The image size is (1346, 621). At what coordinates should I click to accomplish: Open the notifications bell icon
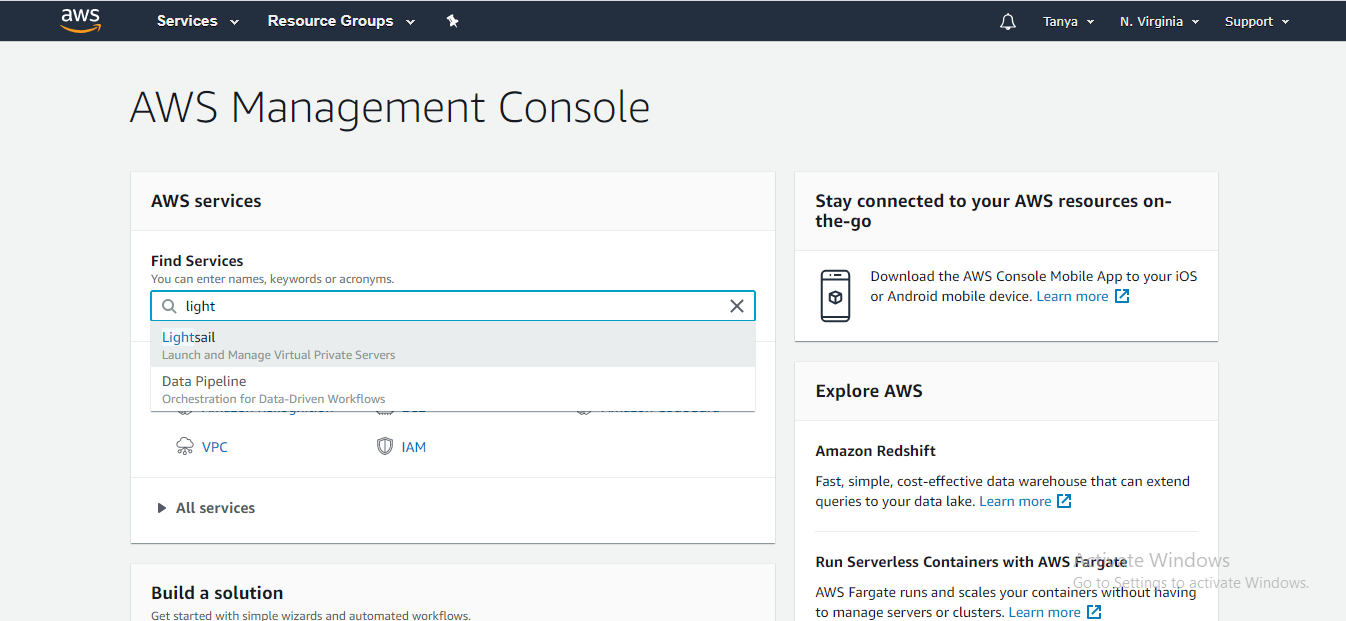[x=1007, y=21]
